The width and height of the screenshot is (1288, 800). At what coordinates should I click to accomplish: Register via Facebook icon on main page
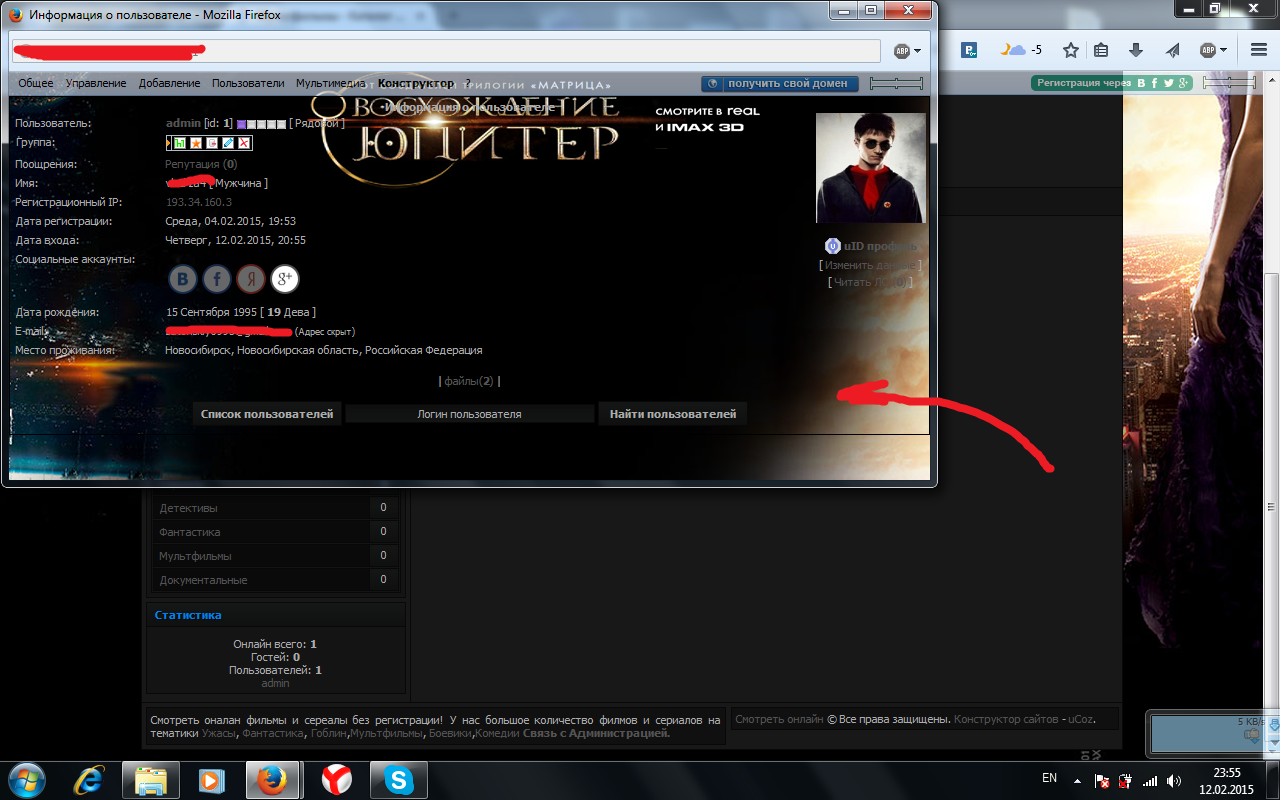(x=1155, y=83)
